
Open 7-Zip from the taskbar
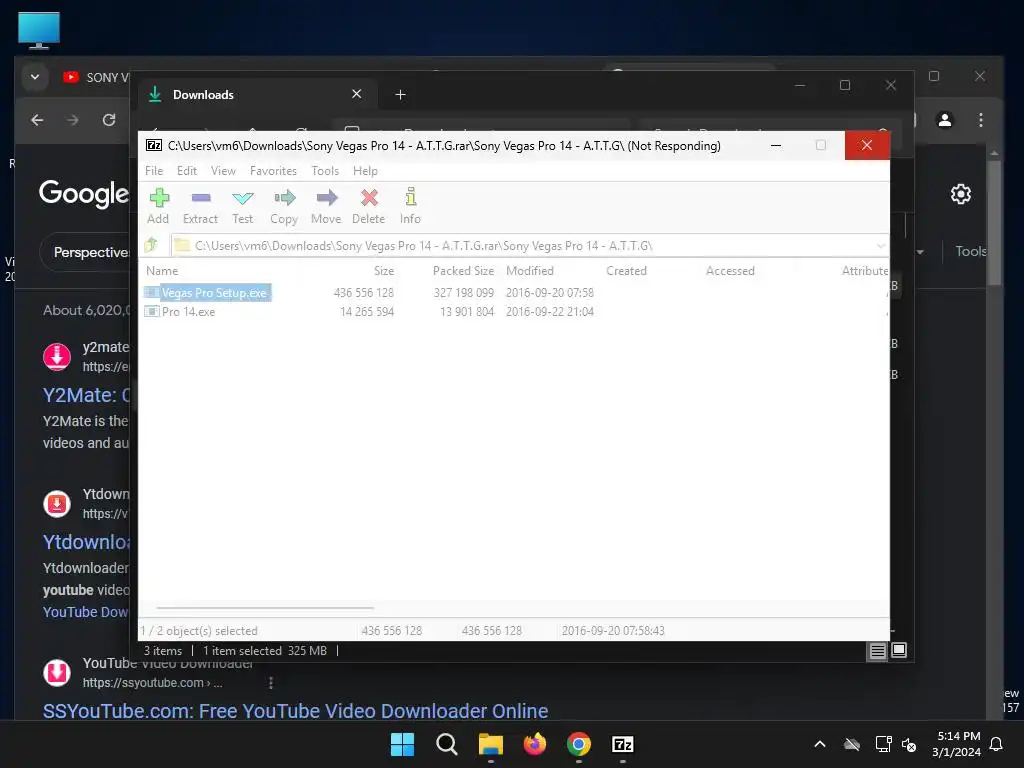pos(622,744)
